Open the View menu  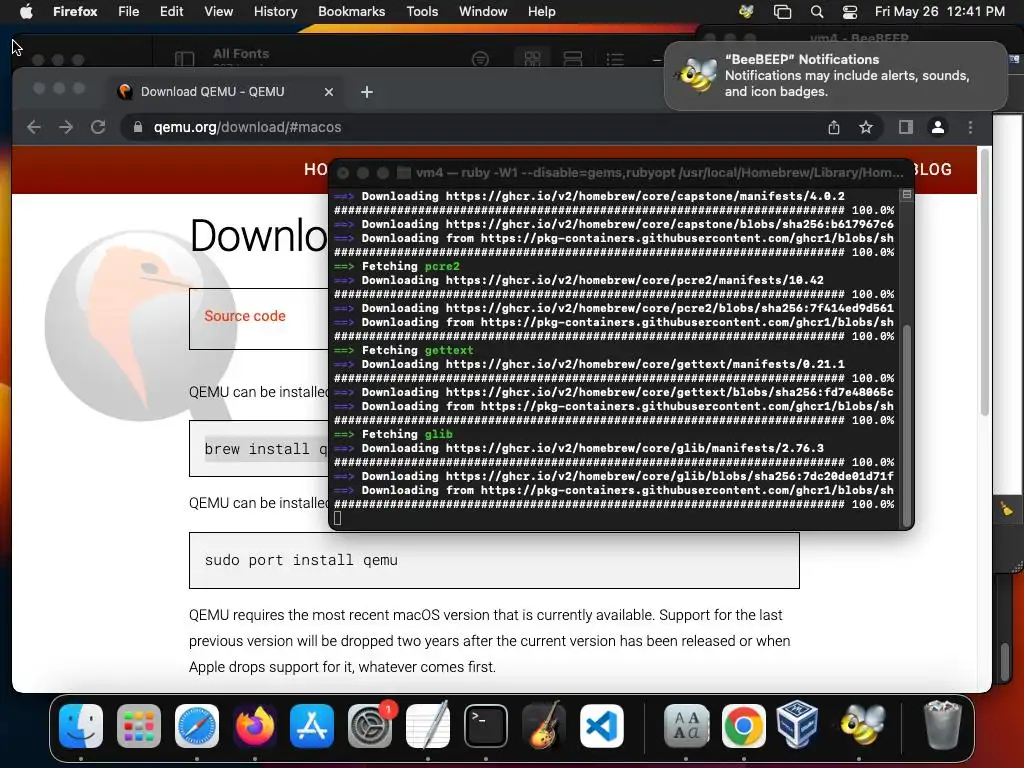(218, 11)
